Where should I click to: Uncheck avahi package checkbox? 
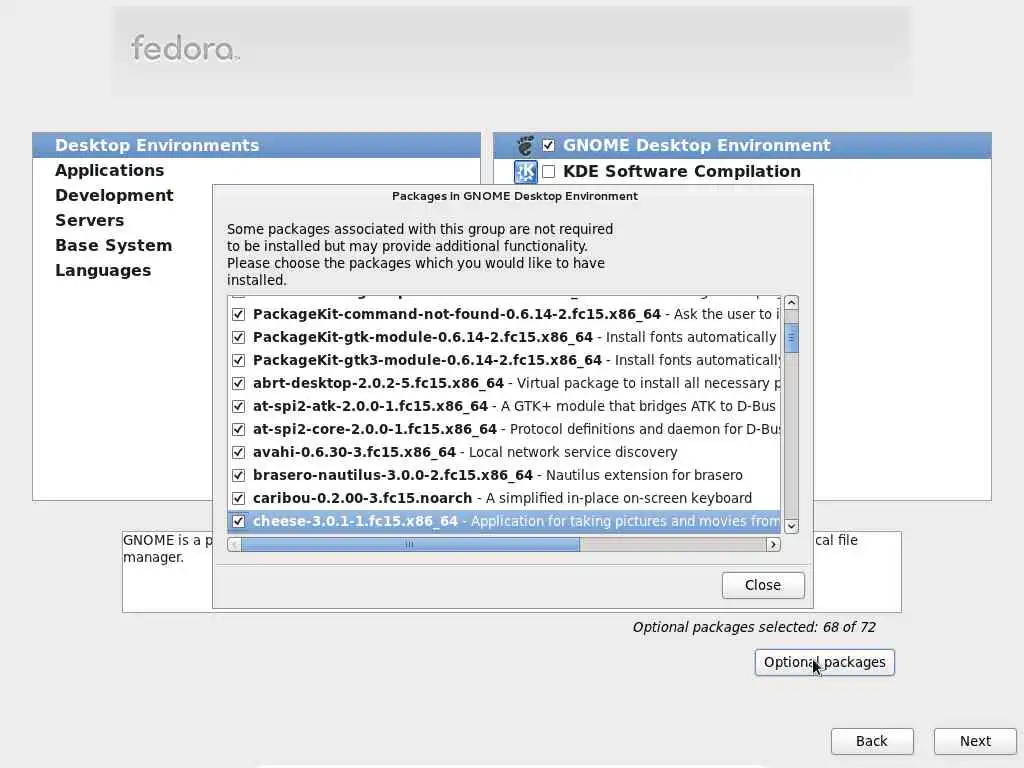[x=238, y=452]
